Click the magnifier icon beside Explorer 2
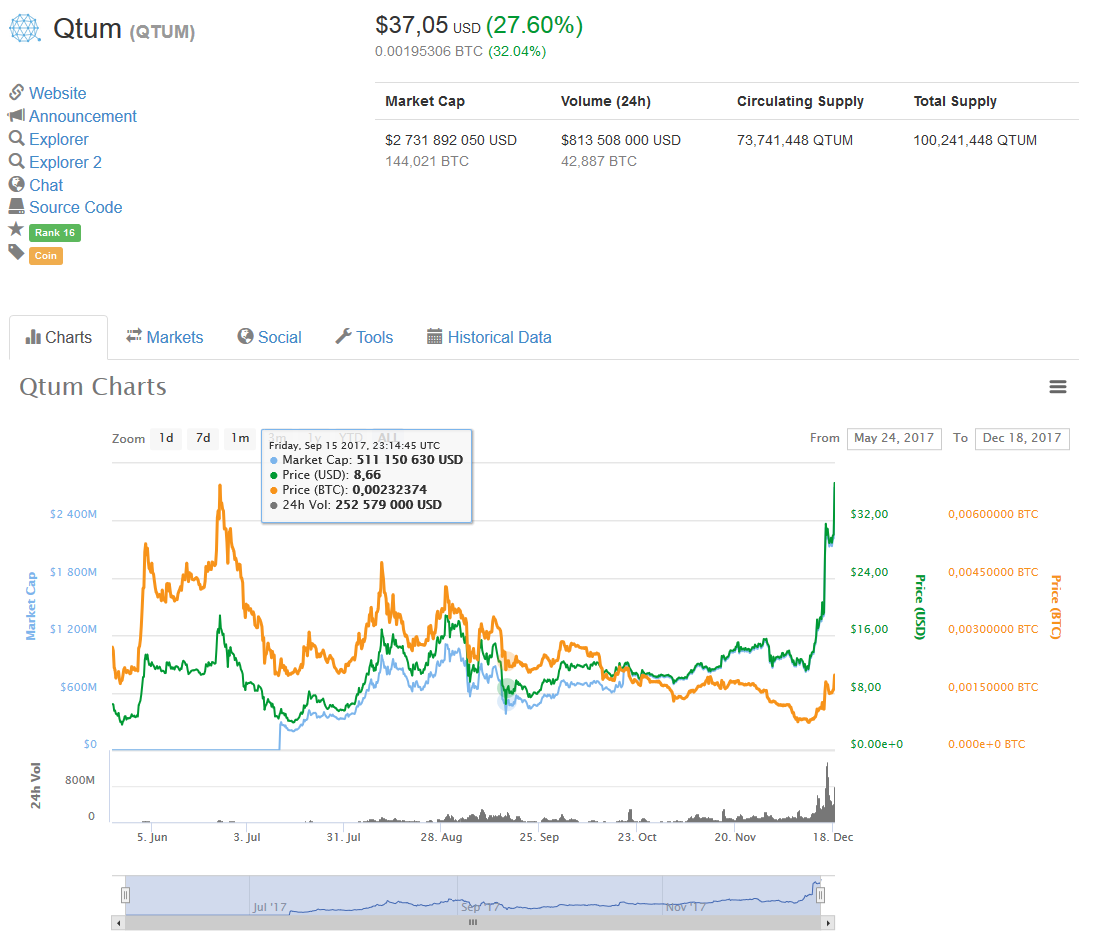This screenshot has height=944, width=1104. (x=16, y=161)
